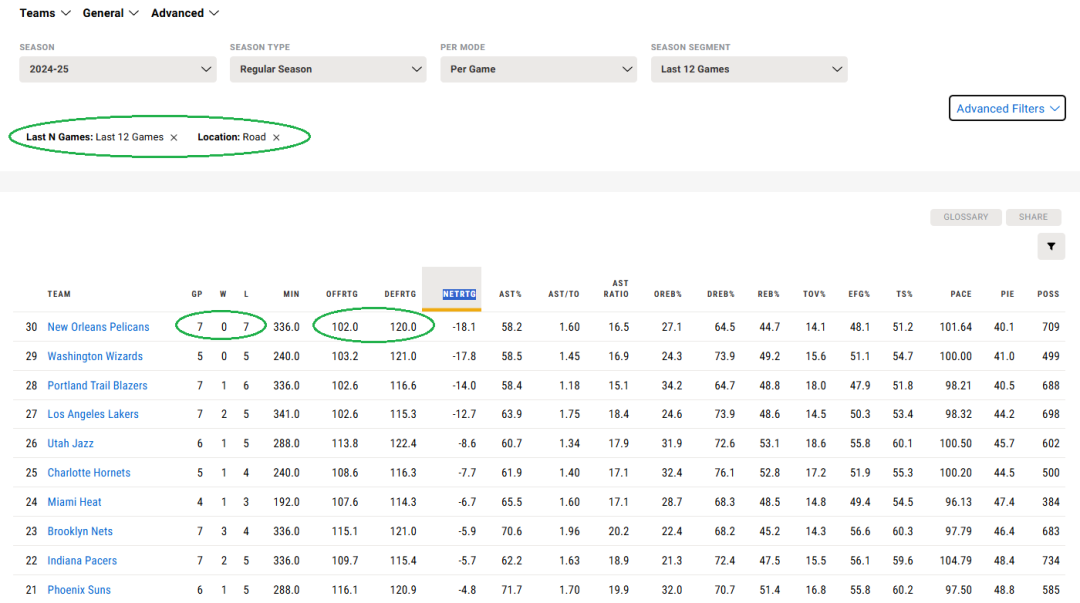Sort table by OREB% column header
The height and width of the screenshot is (603, 1080).
coord(668,294)
